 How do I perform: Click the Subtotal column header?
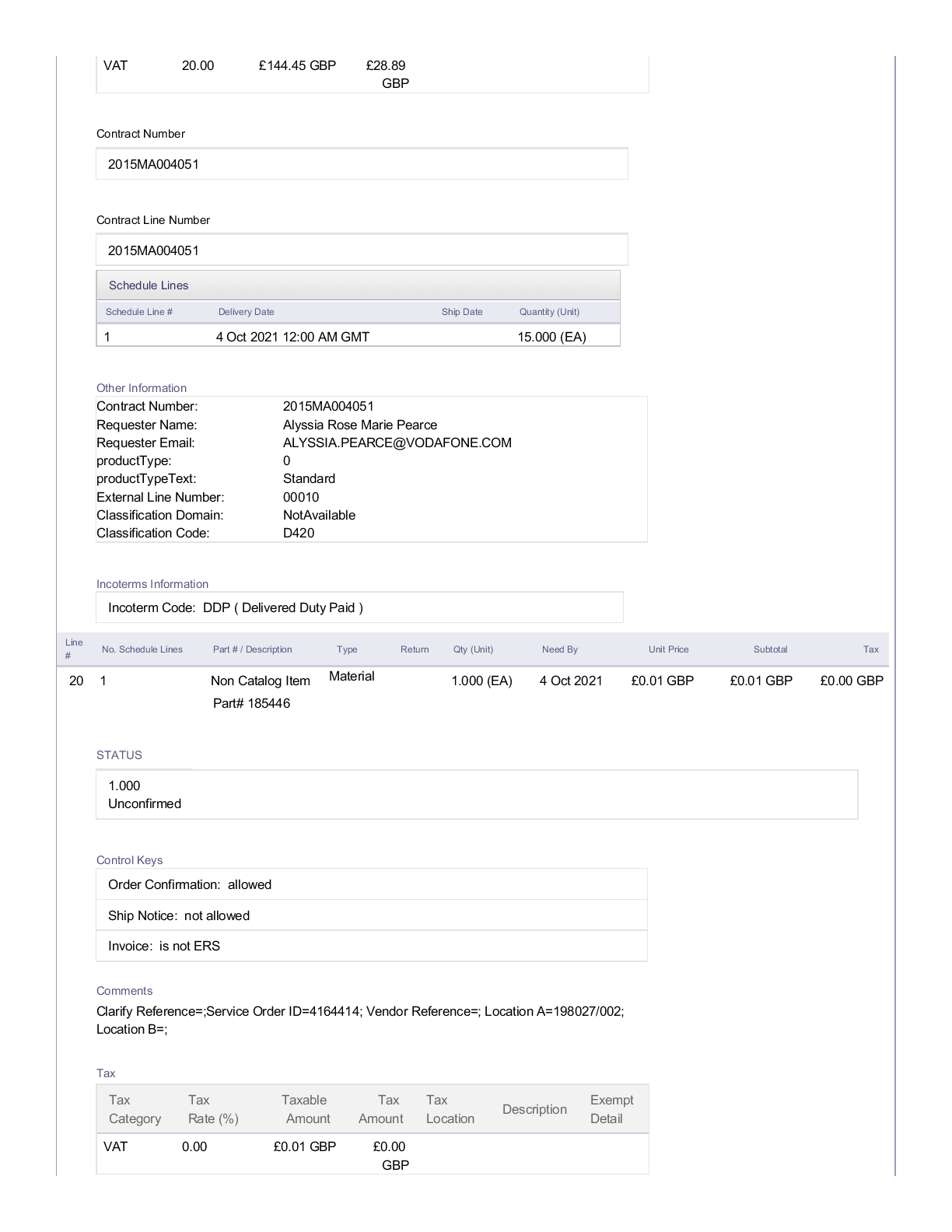pyautogui.click(x=770, y=649)
